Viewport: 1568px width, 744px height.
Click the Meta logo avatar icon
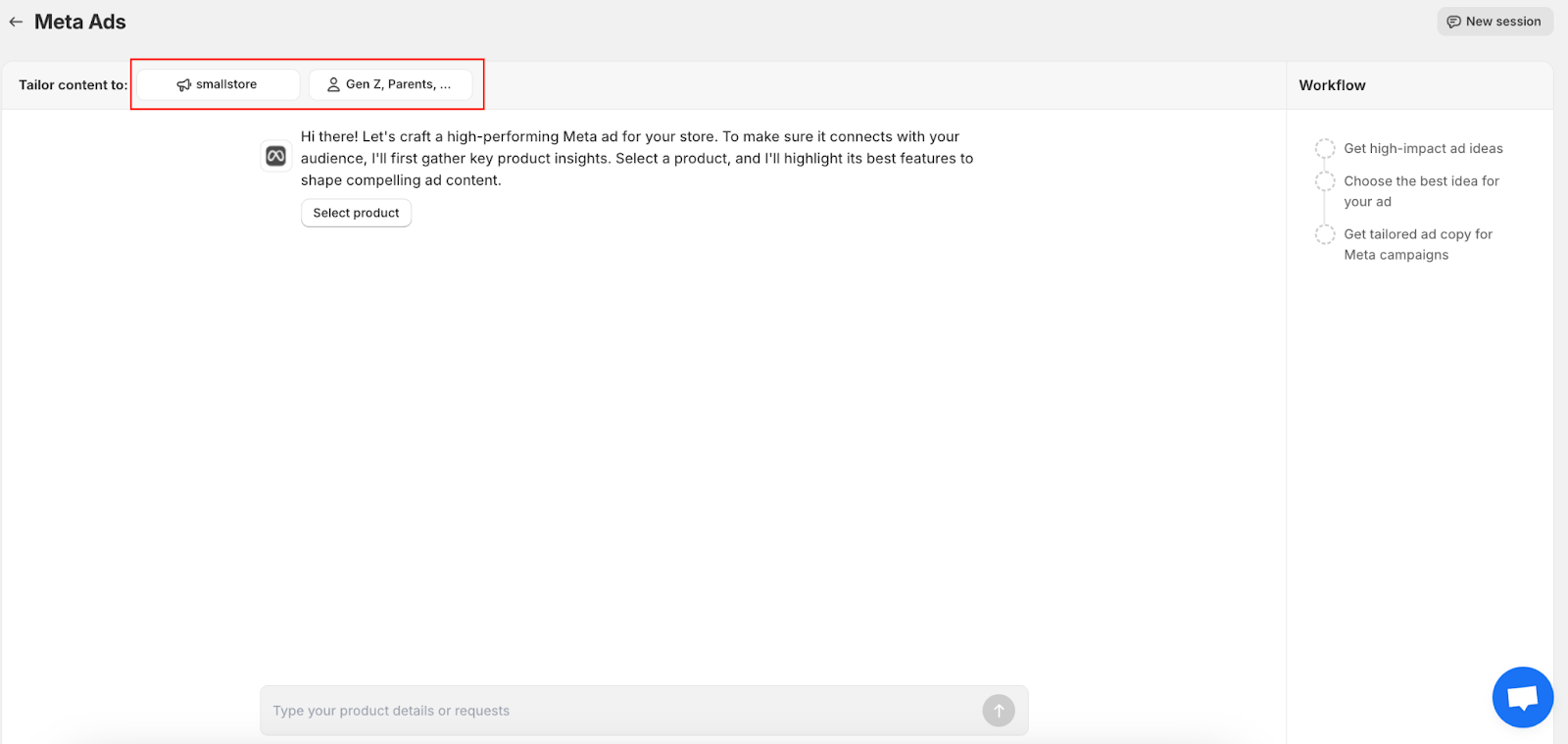pyautogui.click(x=276, y=157)
